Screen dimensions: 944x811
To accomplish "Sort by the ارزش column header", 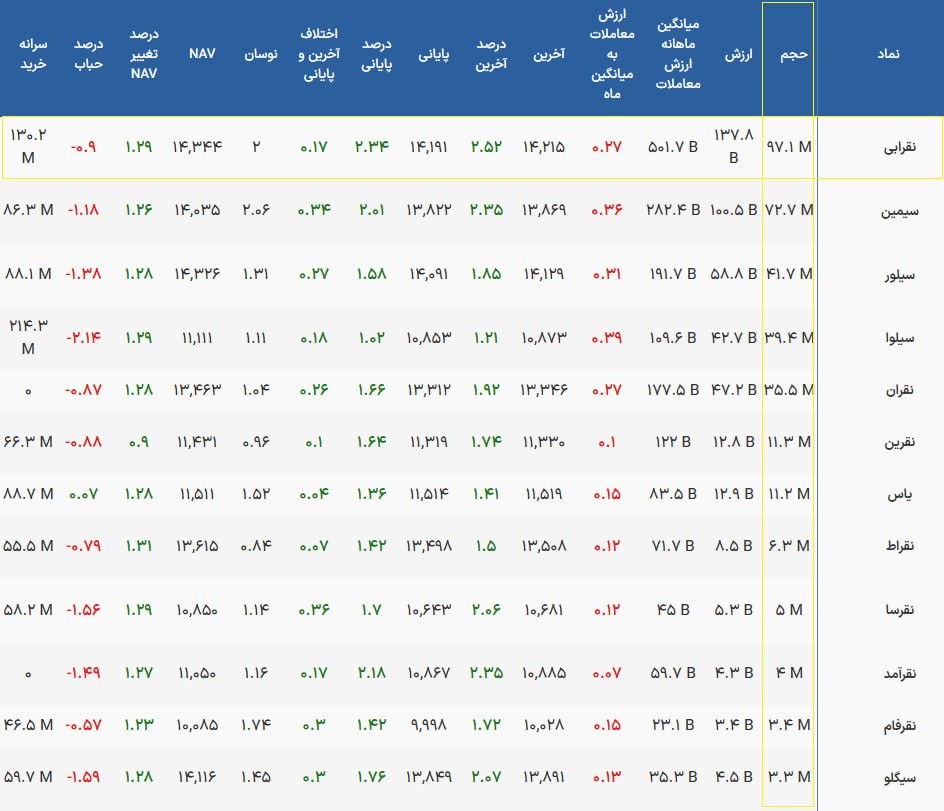I will pyautogui.click(x=738, y=55).
